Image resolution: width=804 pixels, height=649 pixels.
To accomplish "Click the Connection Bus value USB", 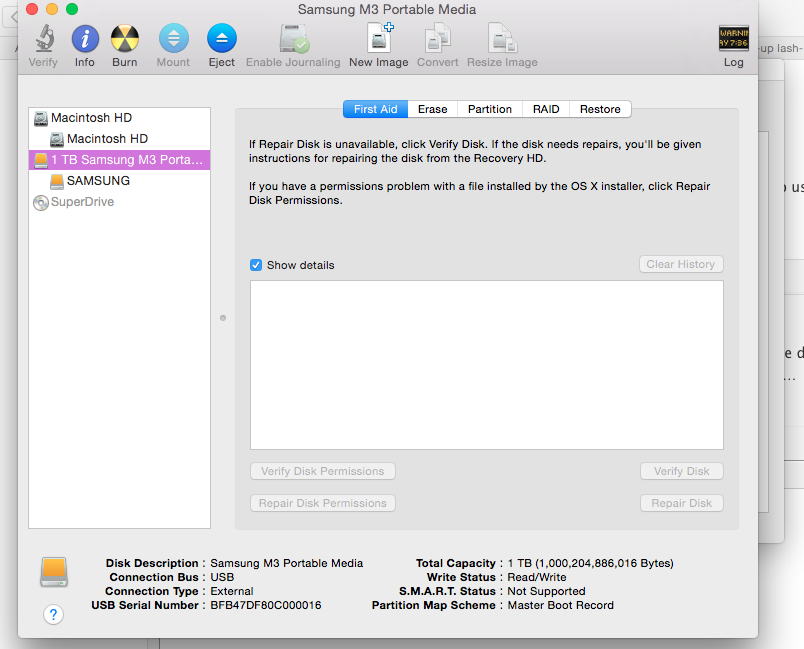I will 222,577.
